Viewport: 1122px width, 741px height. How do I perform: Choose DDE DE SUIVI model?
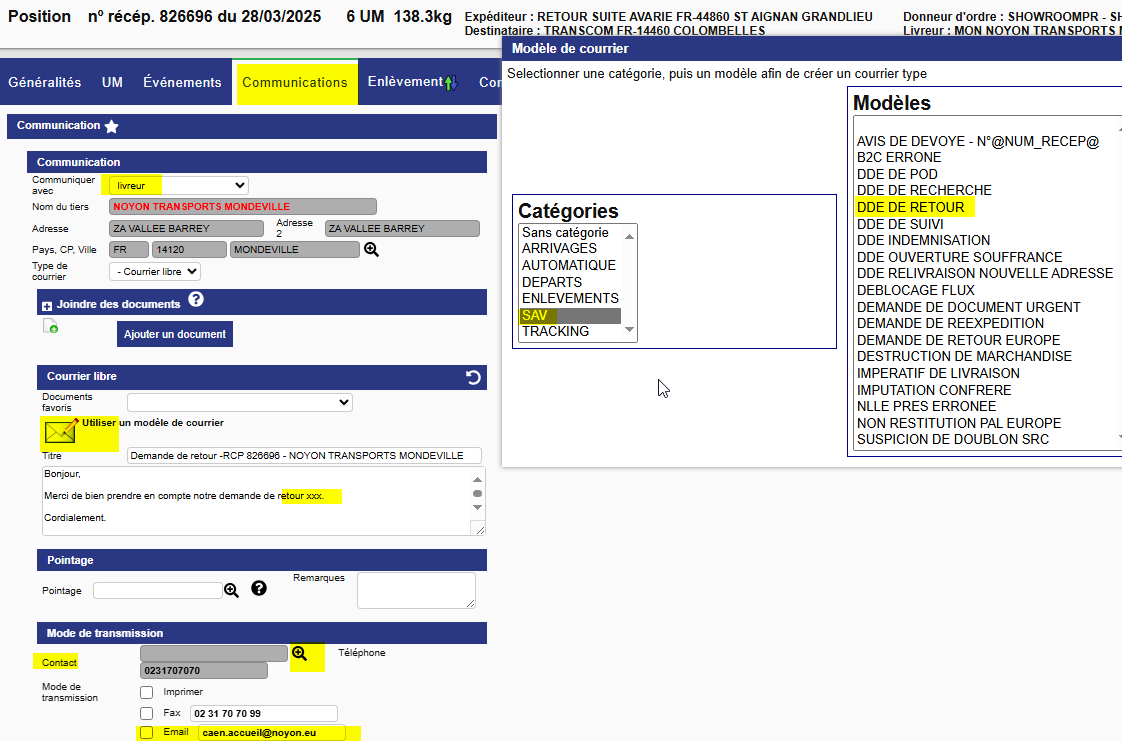[x=900, y=225]
